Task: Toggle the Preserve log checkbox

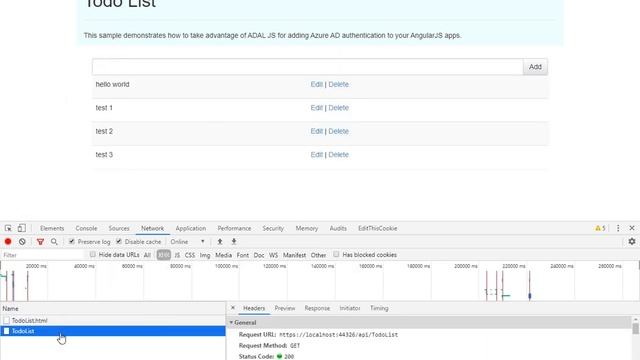Action: [71, 241]
